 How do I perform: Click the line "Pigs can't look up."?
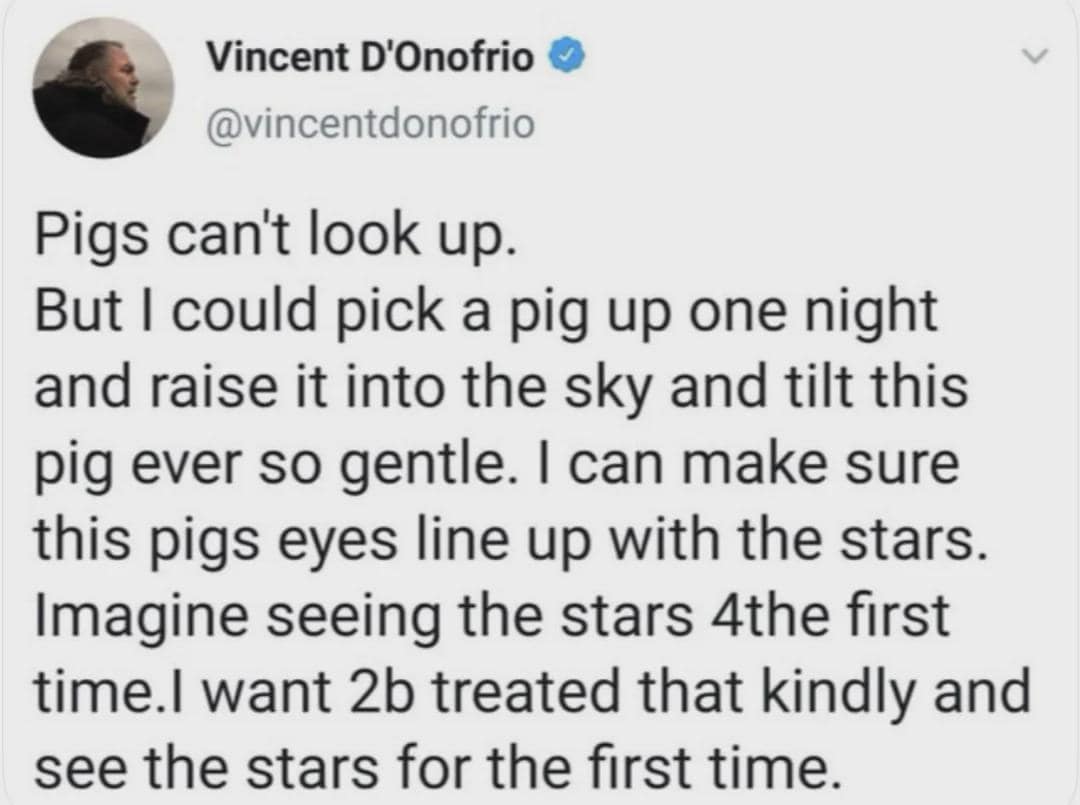pos(275,236)
